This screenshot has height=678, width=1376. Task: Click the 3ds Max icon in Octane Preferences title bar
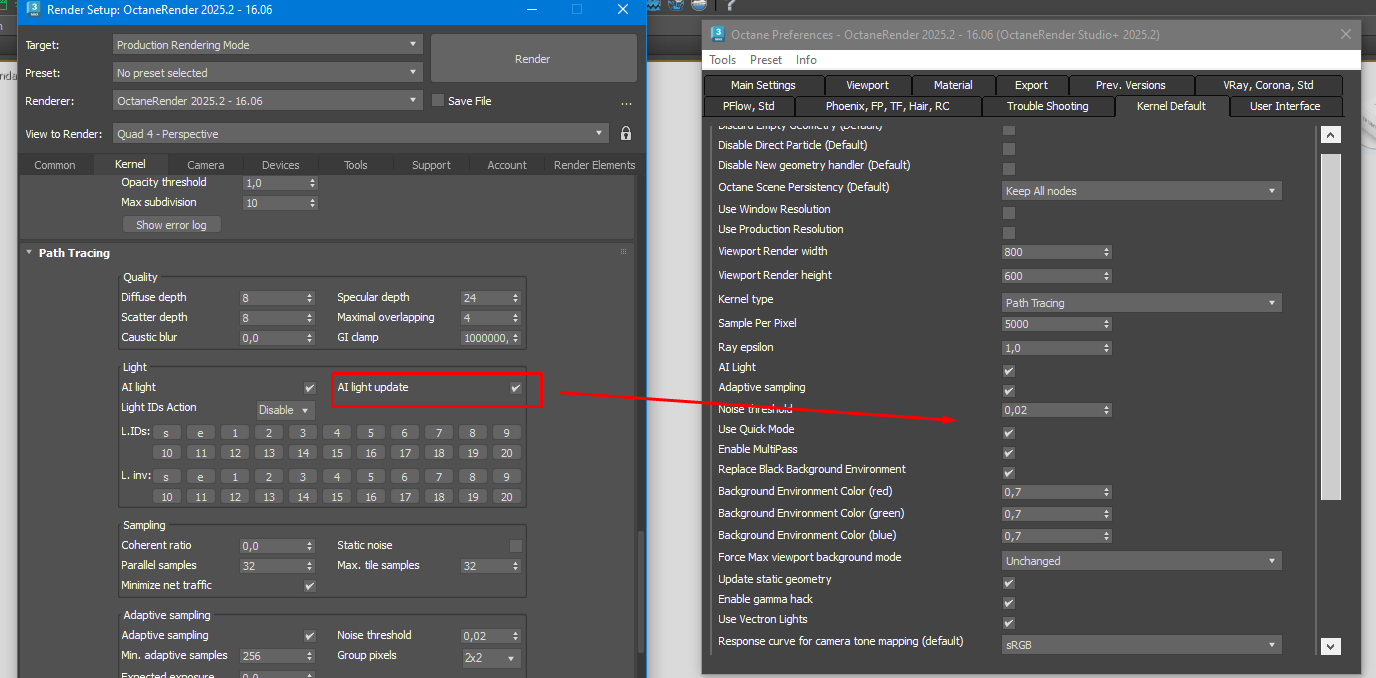[717, 34]
